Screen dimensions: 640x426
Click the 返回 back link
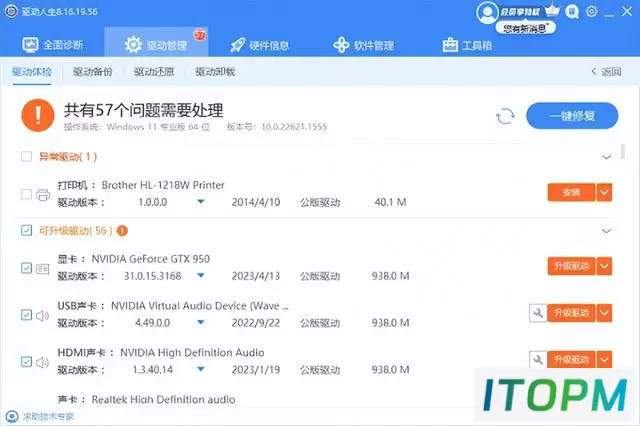pyautogui.click(x=606, y=72)
